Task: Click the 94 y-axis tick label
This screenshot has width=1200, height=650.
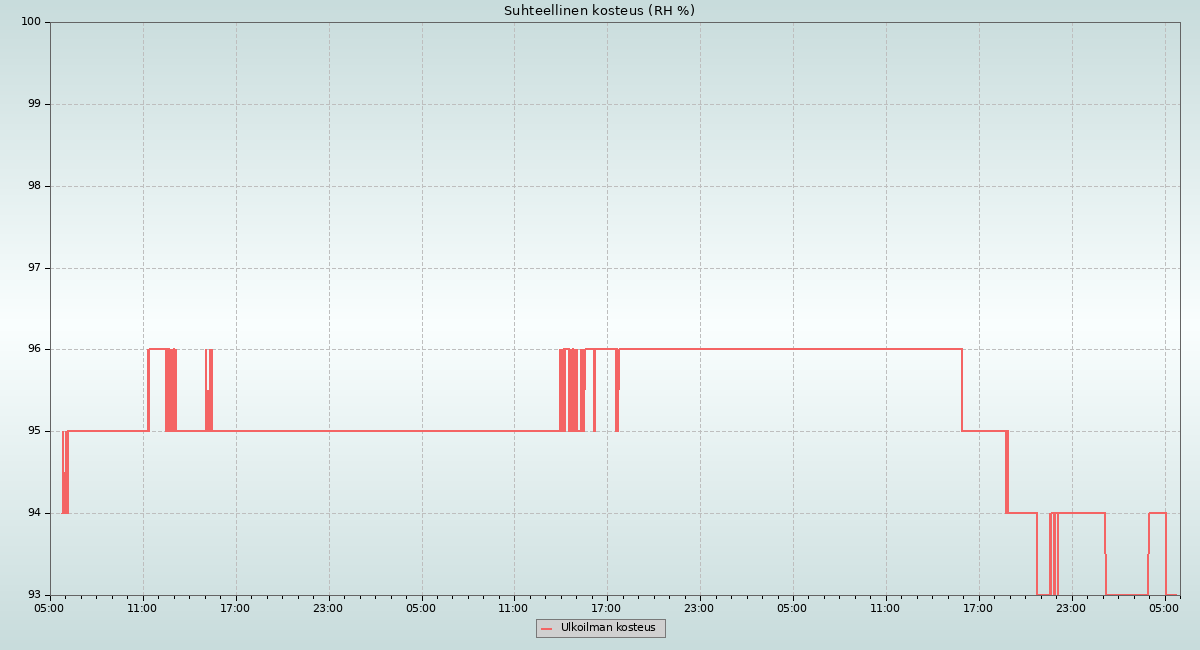Action: point(35,513)
